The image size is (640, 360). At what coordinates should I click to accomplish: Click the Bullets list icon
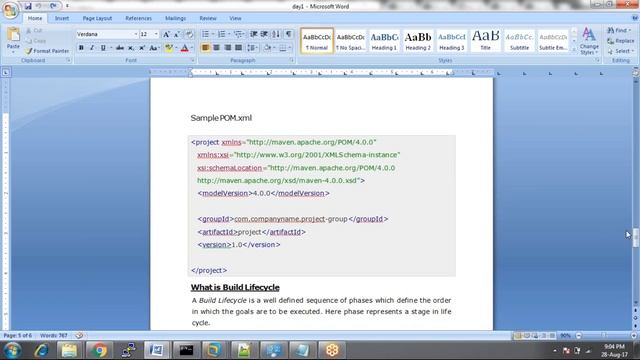pyautogui.click(x=205, y=34)
